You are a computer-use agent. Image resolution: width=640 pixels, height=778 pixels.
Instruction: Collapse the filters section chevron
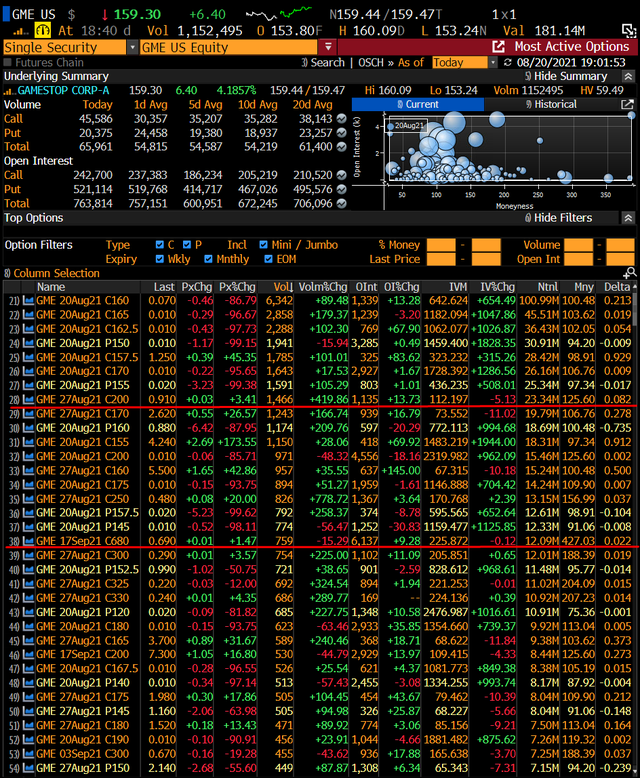coord(628,218)
